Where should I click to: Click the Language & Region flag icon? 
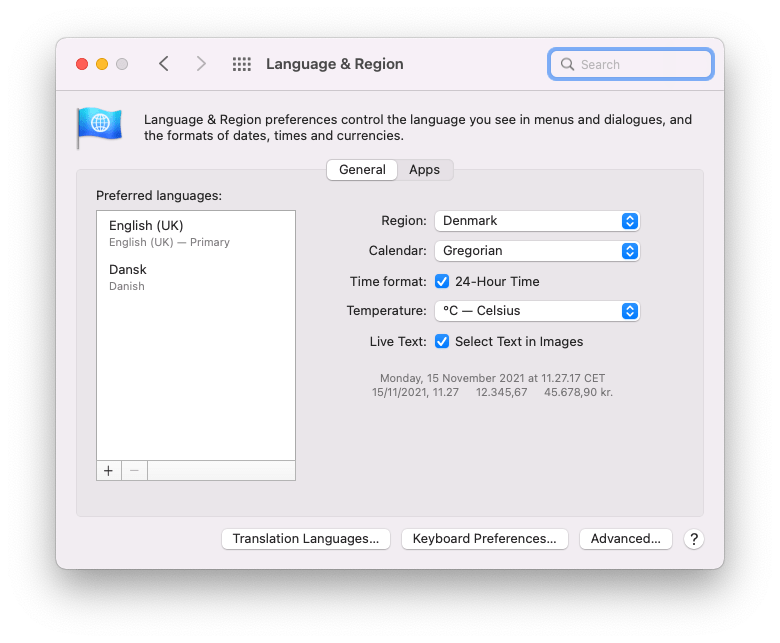pyautogui.click(x=99, y=127)
